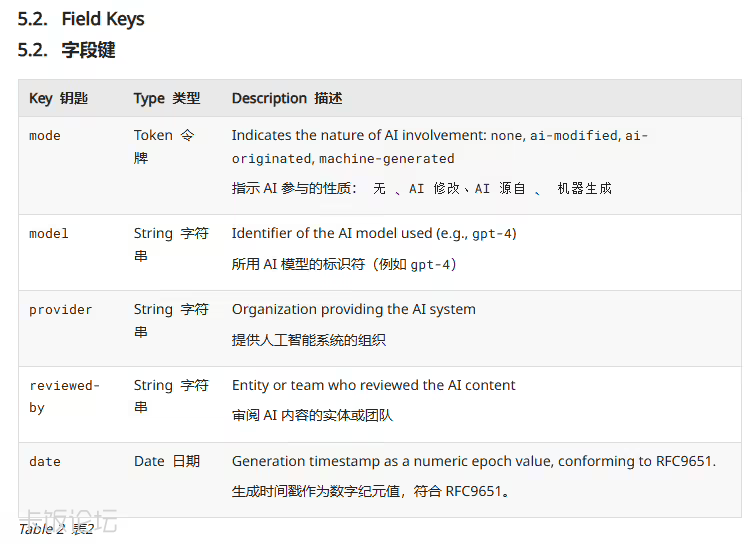Click the "Type" column header
The height and width of the screenshot is (544, 749).
tap(149, 98)
